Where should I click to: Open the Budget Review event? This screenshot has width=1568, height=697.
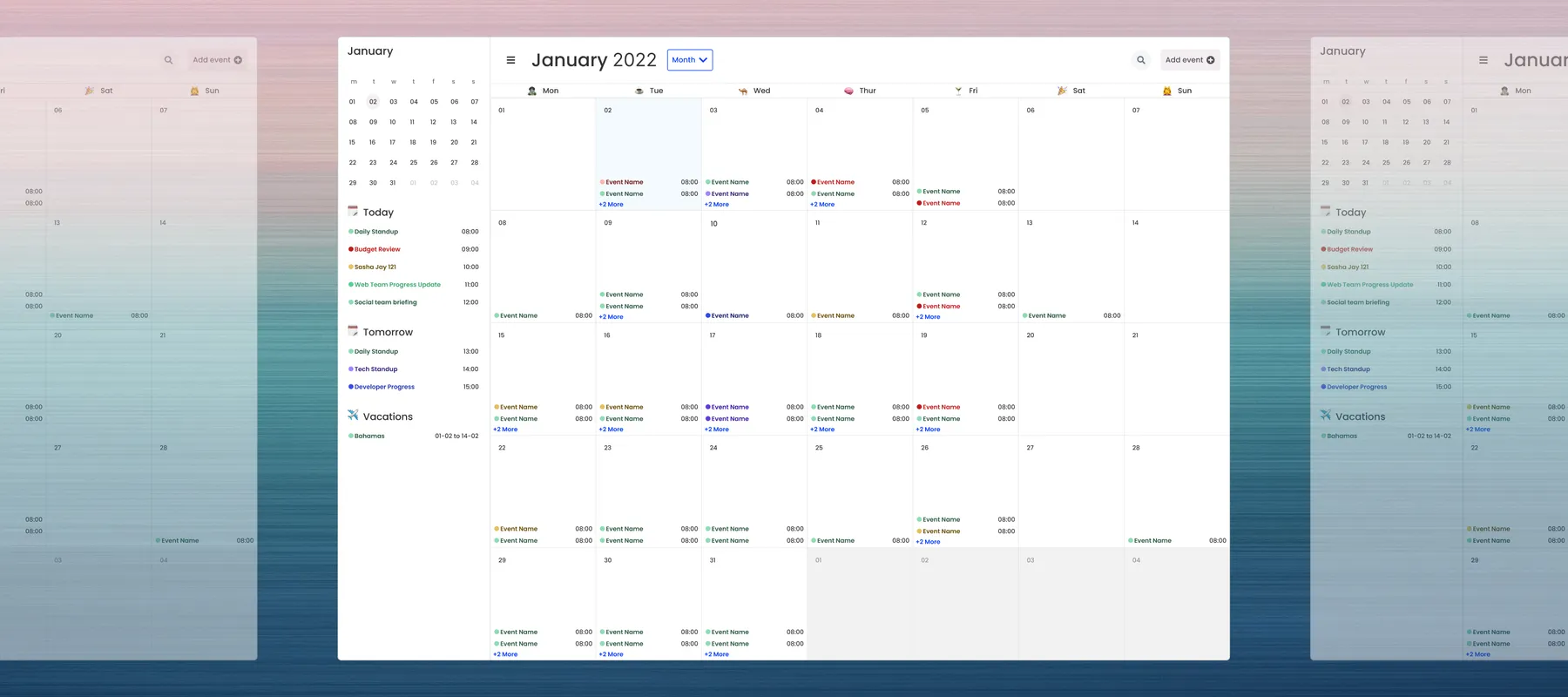click(x=414, y=249)
